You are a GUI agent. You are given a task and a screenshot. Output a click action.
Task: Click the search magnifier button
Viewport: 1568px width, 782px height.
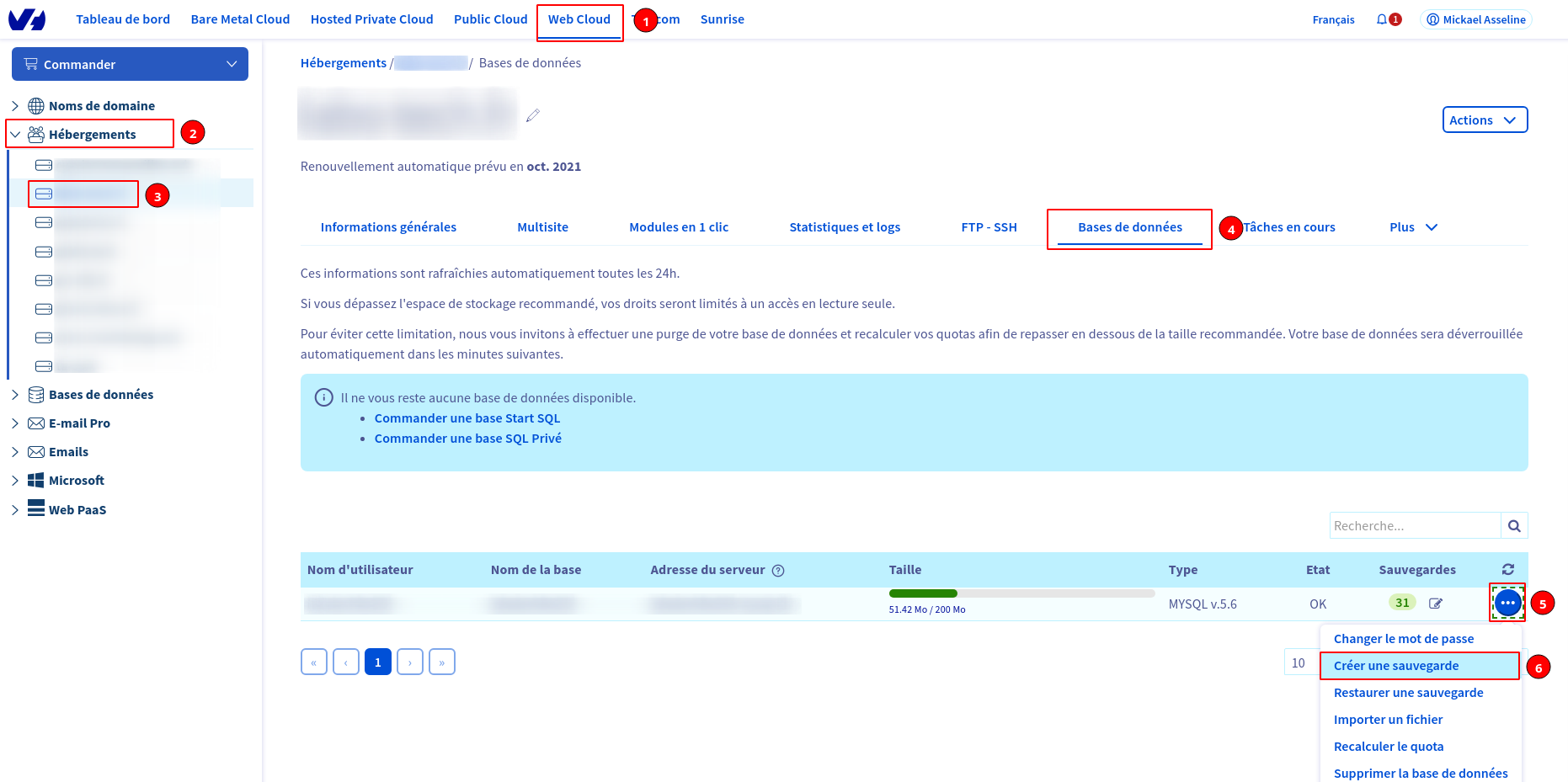coord(1514,526)
